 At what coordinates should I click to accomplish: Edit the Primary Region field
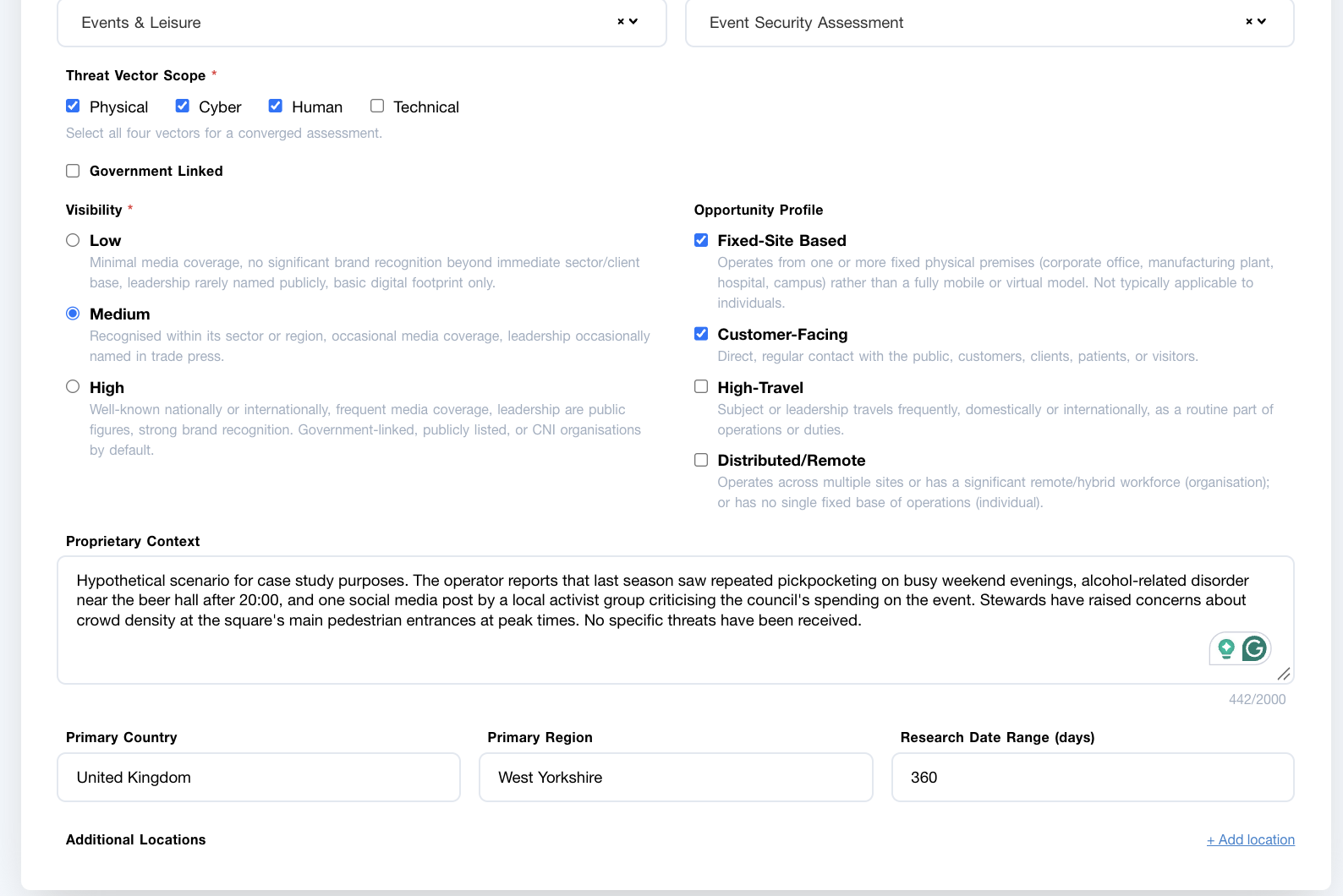(676, 777)
